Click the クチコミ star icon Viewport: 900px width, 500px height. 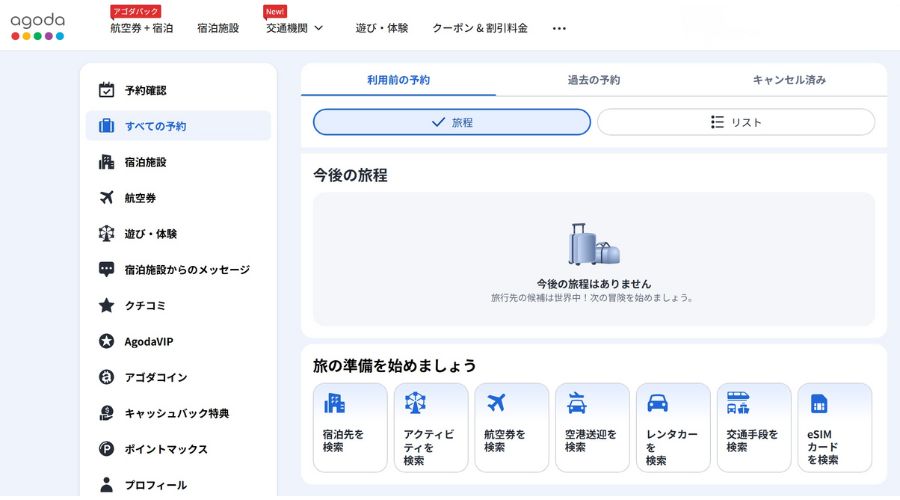[106, 305]
